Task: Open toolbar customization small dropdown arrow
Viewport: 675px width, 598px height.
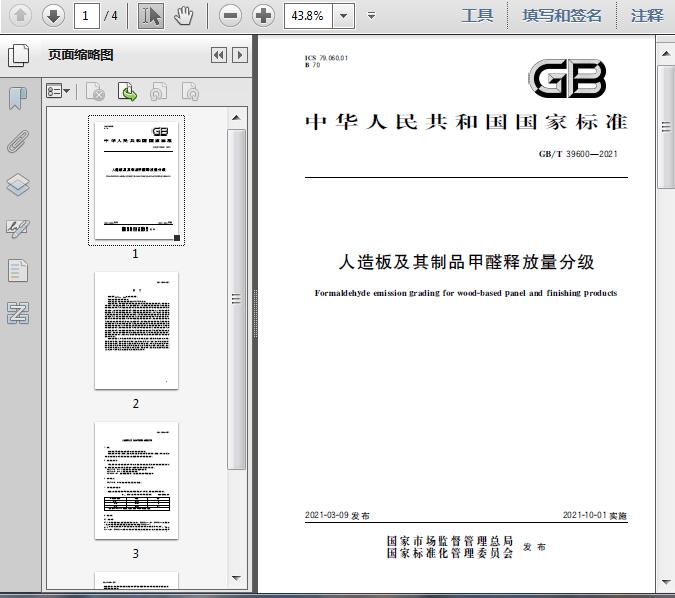Action: click(371, 16)
